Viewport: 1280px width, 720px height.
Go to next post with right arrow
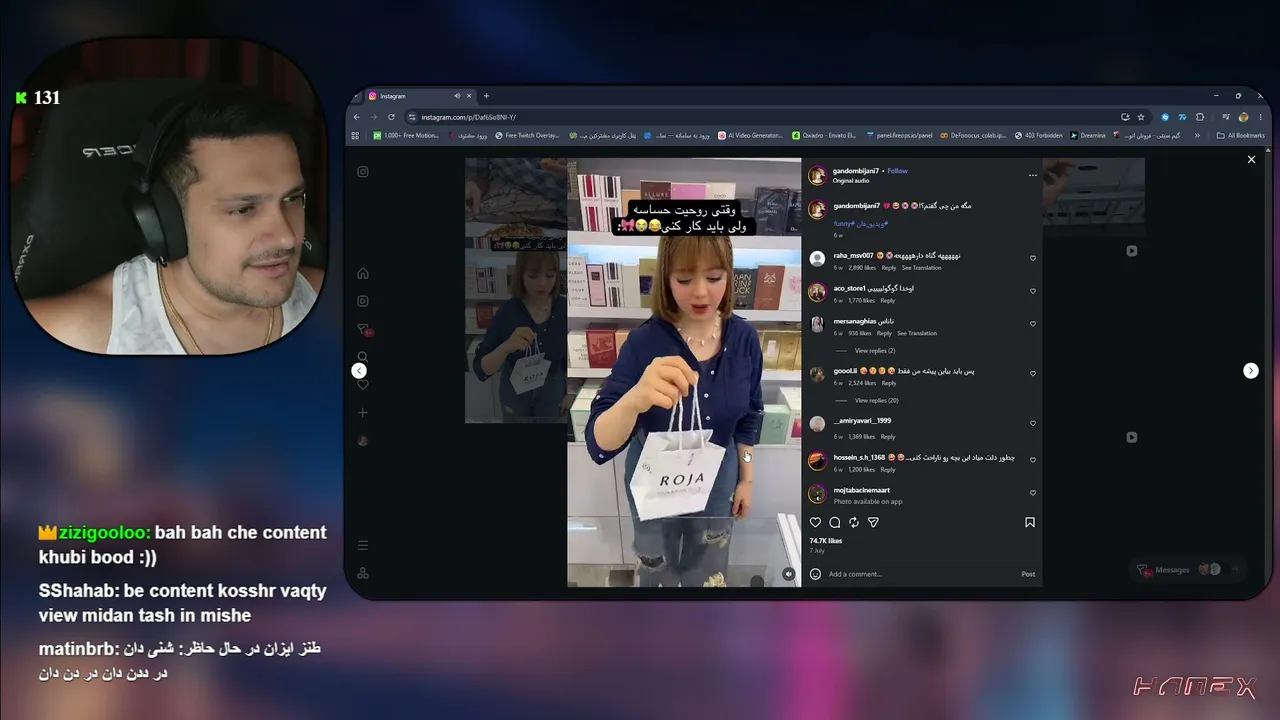[1250, 371]
